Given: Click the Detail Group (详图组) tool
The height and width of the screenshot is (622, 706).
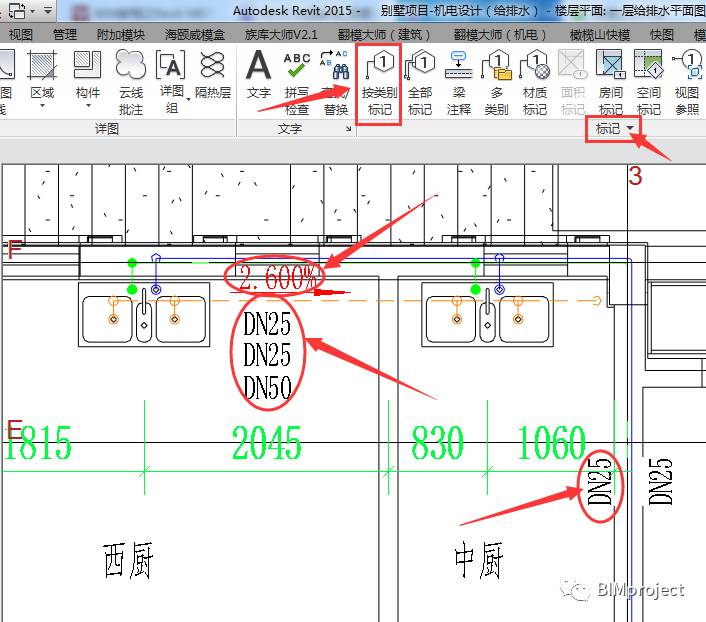Looking at the screenshot, I should (x=171, y=81).
